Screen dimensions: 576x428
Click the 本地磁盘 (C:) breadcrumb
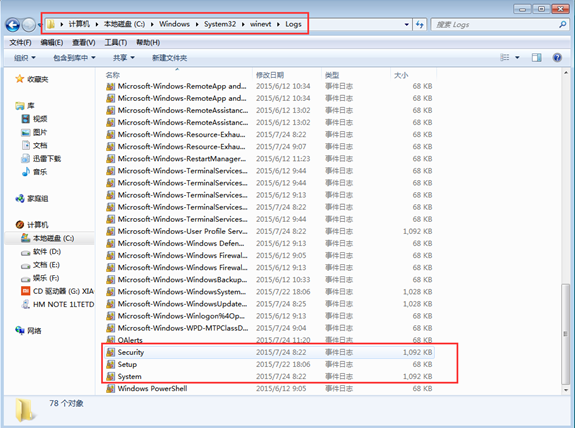pos(124,24)
